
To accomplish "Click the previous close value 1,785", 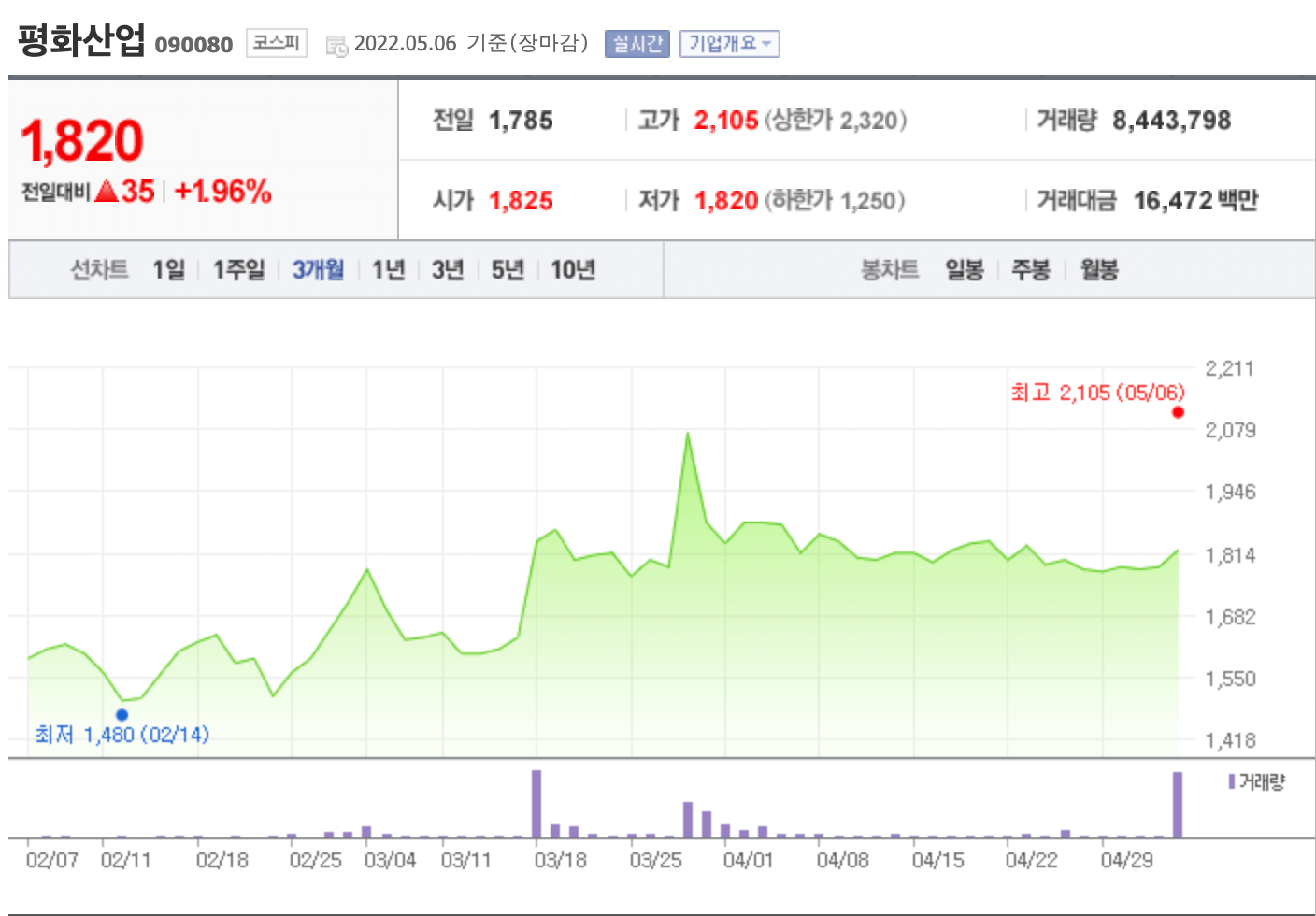I will [521, 121].
